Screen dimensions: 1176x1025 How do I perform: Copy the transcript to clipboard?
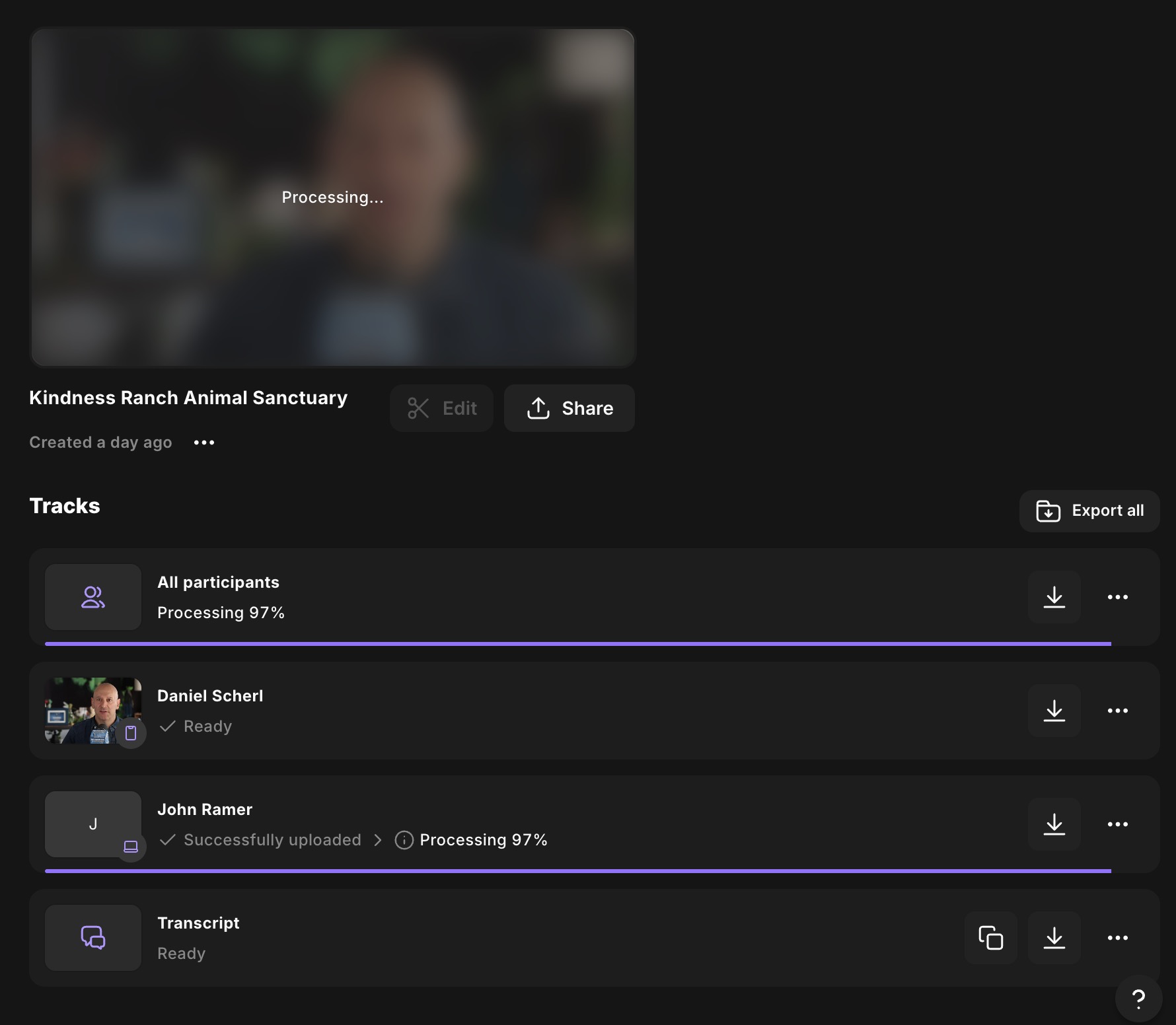click(990, 938)
